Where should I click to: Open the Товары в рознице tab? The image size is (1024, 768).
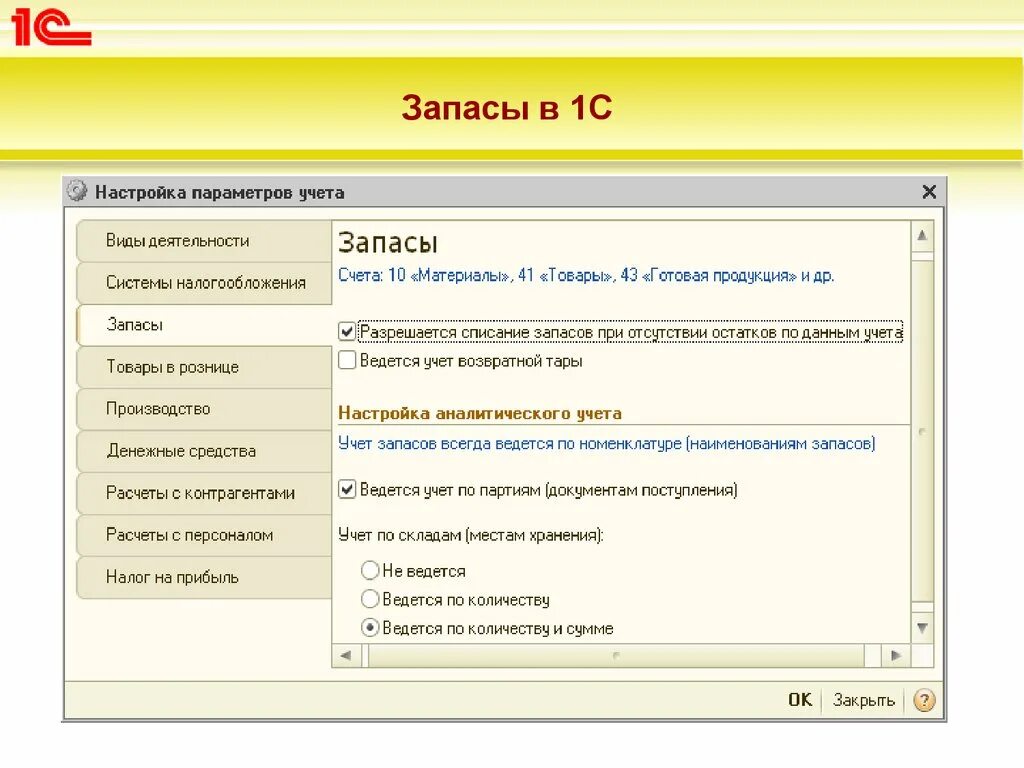204,367
